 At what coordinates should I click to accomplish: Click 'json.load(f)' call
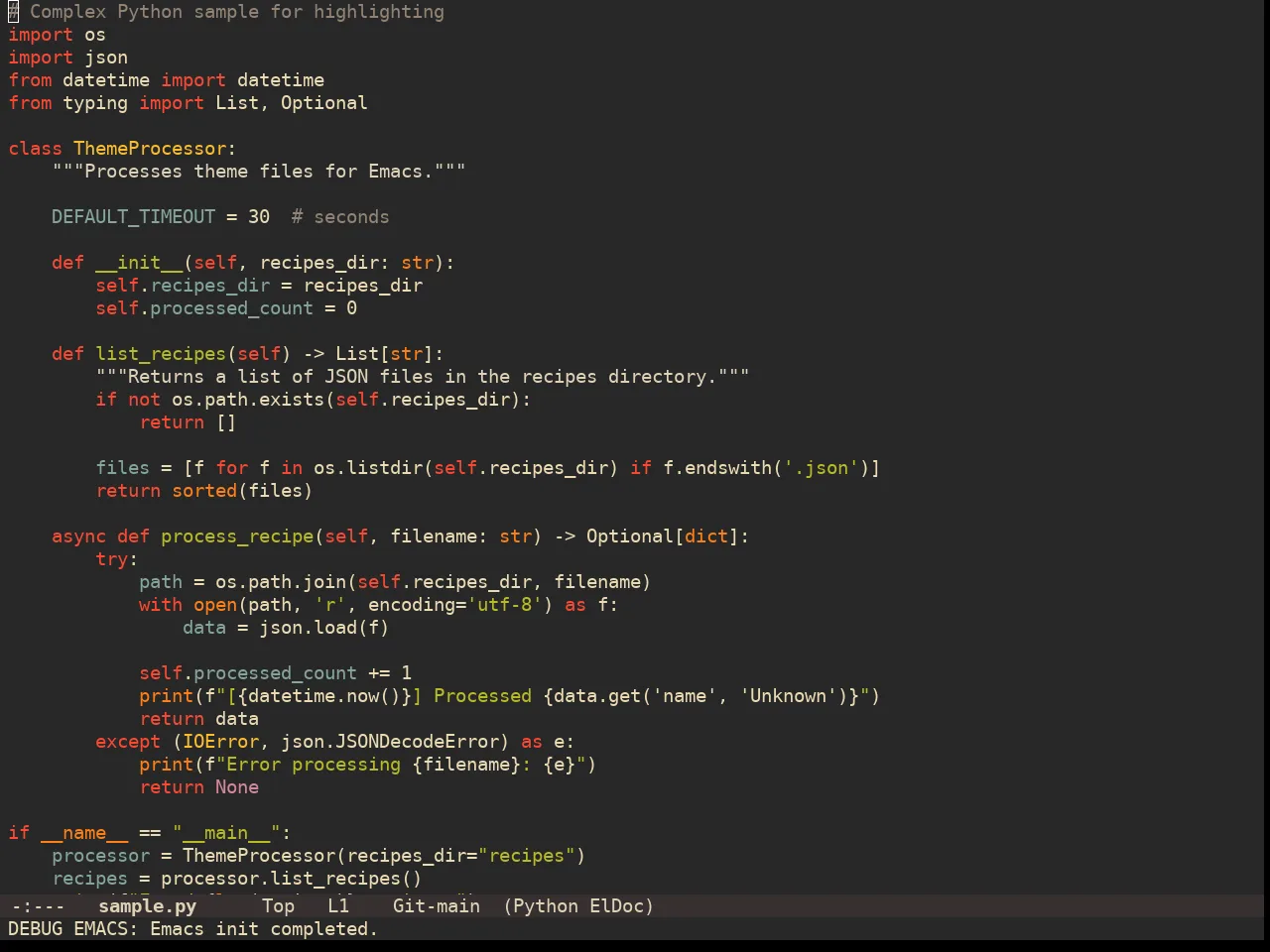(x=323, y=627)
